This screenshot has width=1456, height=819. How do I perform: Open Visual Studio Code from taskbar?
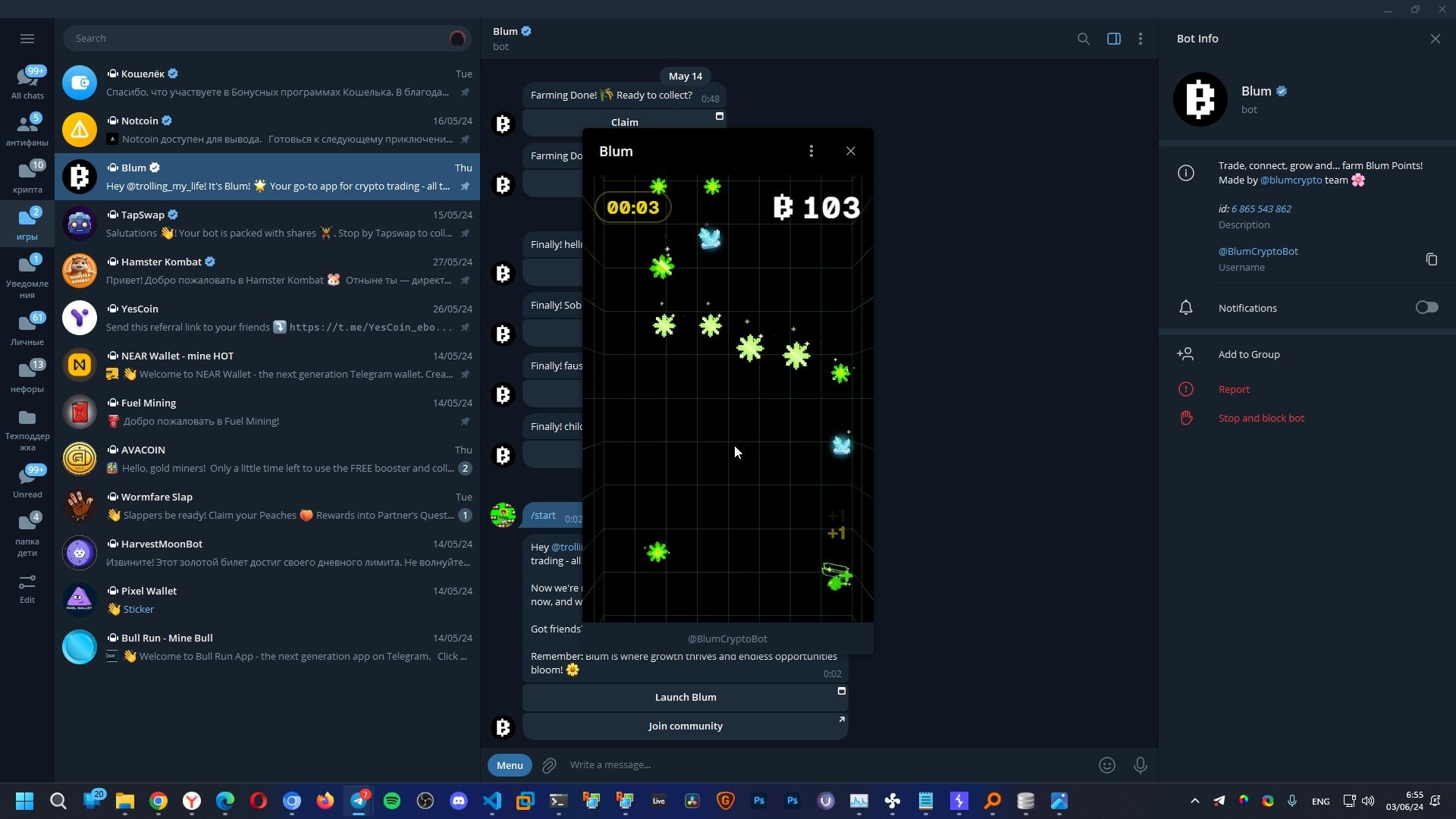(492, 802)
